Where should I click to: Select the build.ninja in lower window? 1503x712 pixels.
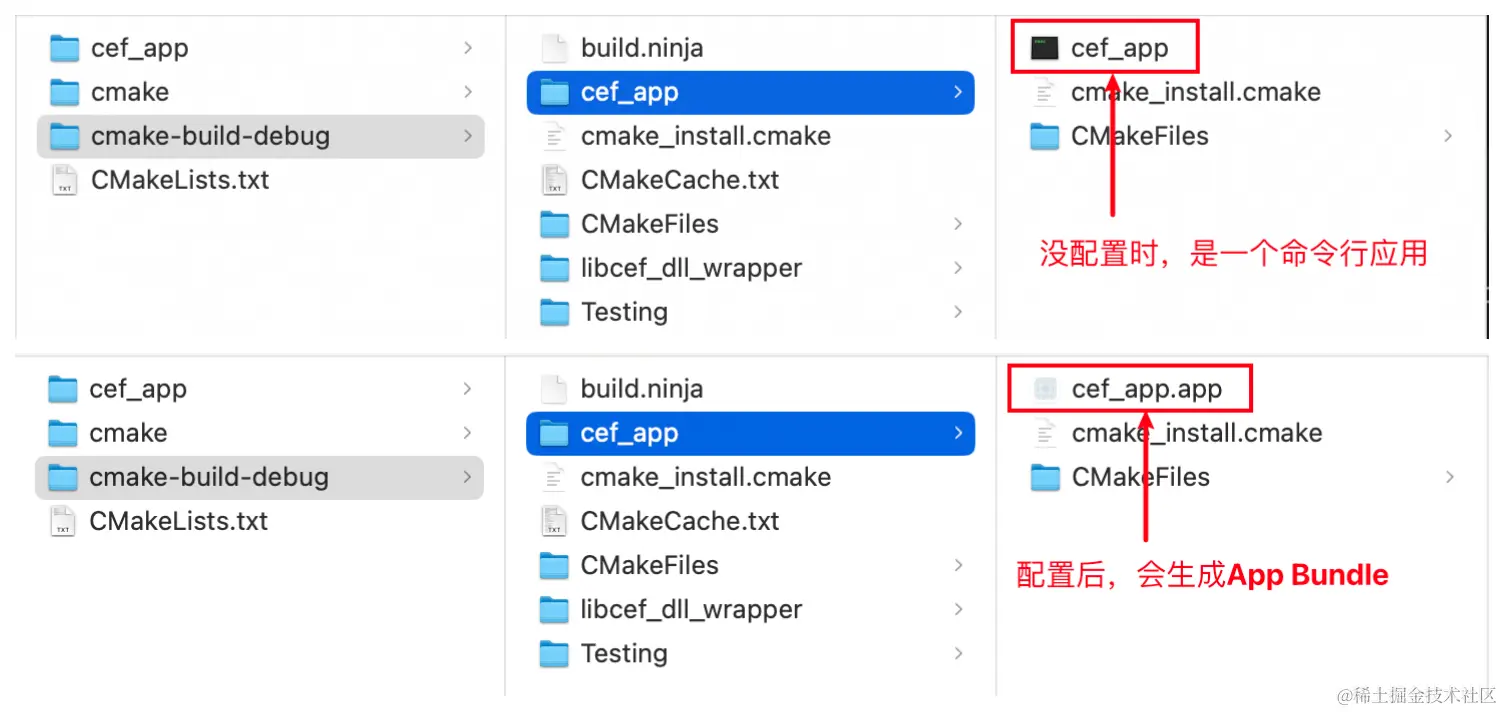click(x=641, y=388)
